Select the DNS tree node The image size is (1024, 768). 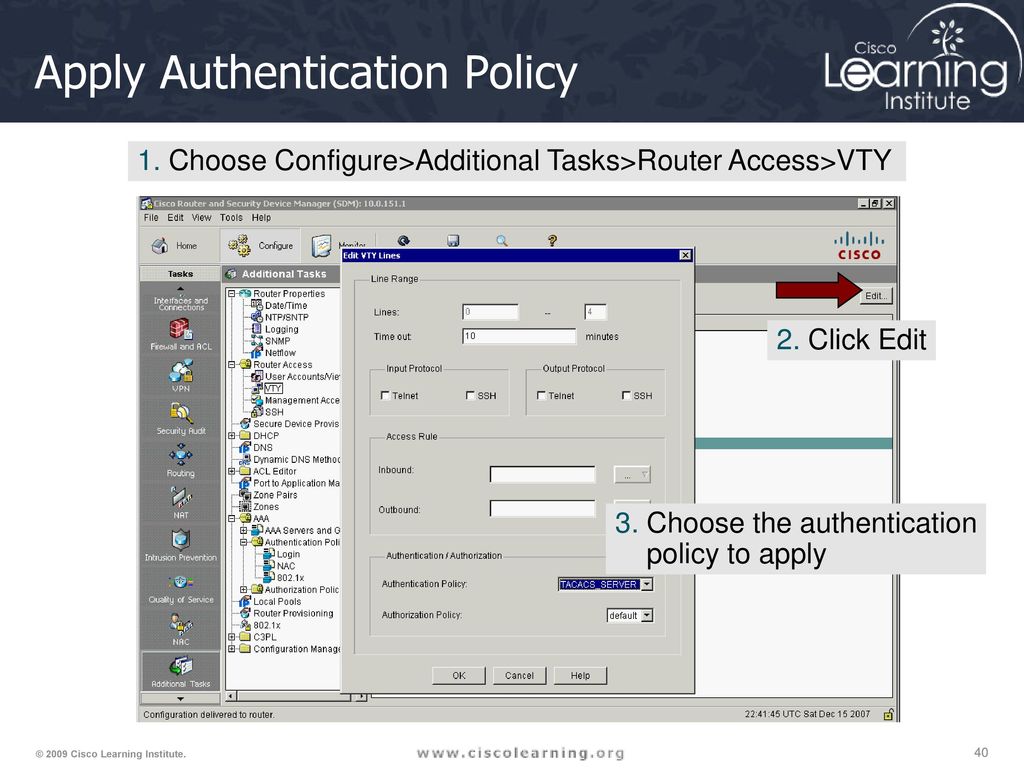[x=263, y=447]
